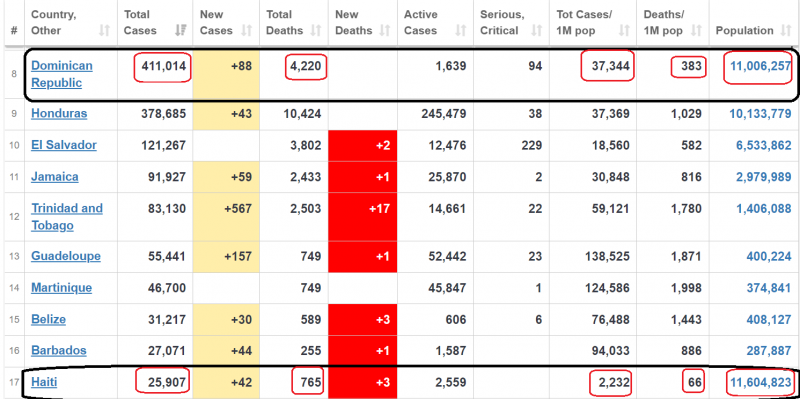Open Belize population 408,127 link
This screenshot has width=800, height=399.
(769, 319)
